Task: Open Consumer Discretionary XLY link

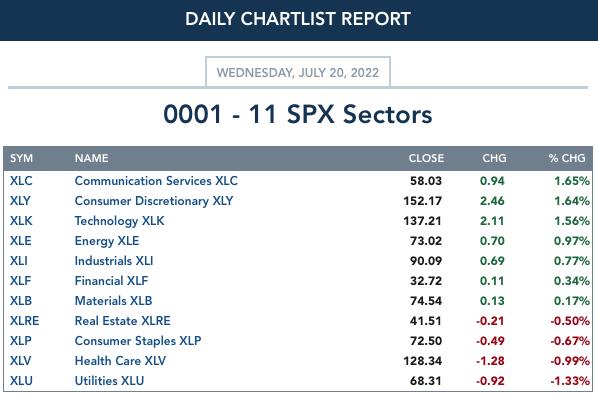Action: [x=154, y=201]
